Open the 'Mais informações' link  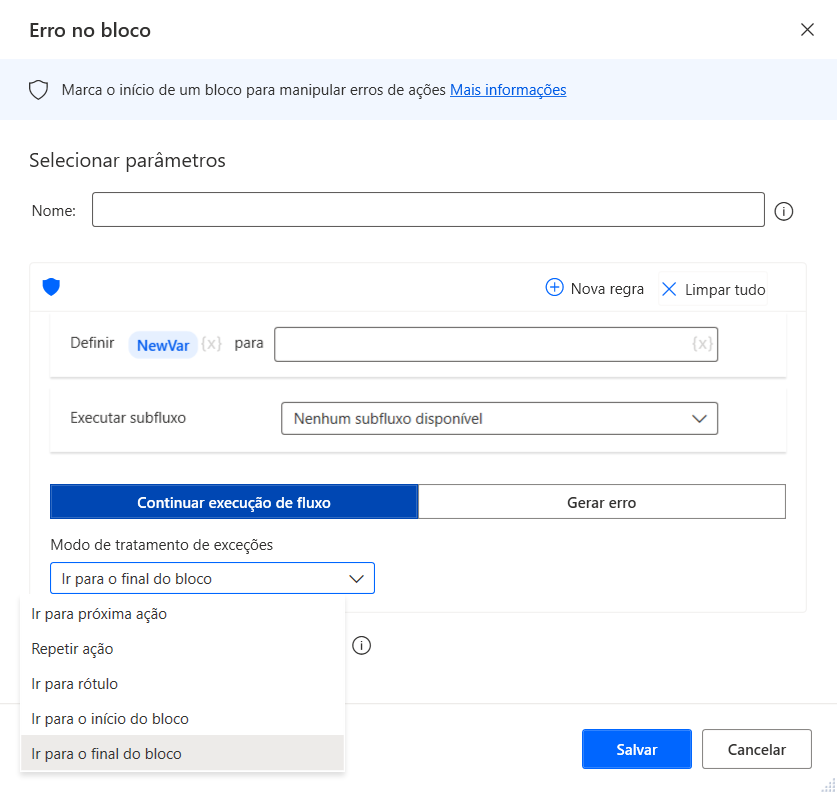click(x=508, y=89)
